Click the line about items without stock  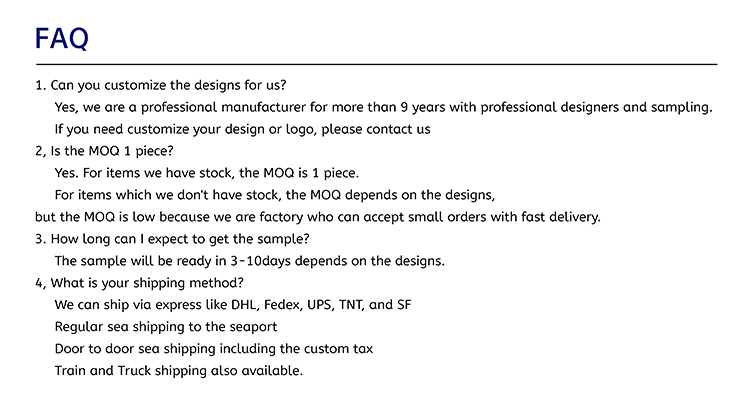tap(275, 195)
